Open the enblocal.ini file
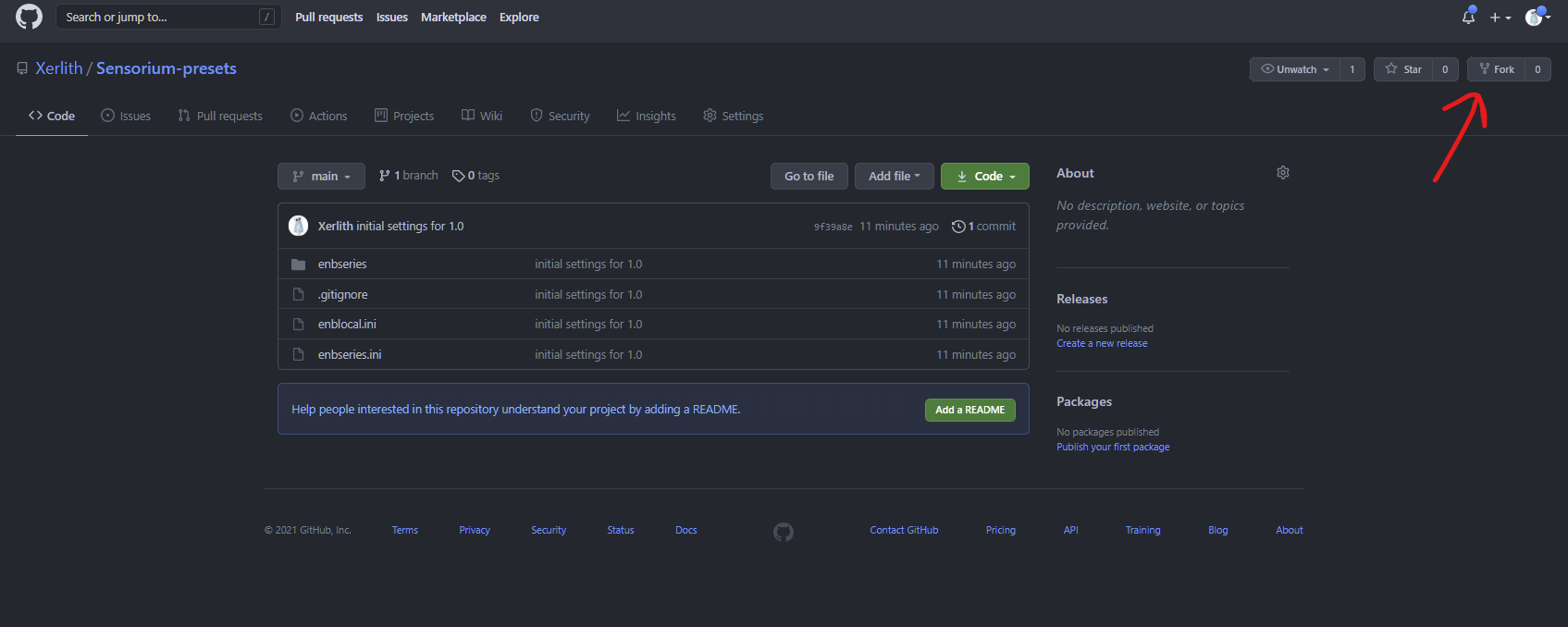Screen dimensions: 1568x627 coord(347,325)
